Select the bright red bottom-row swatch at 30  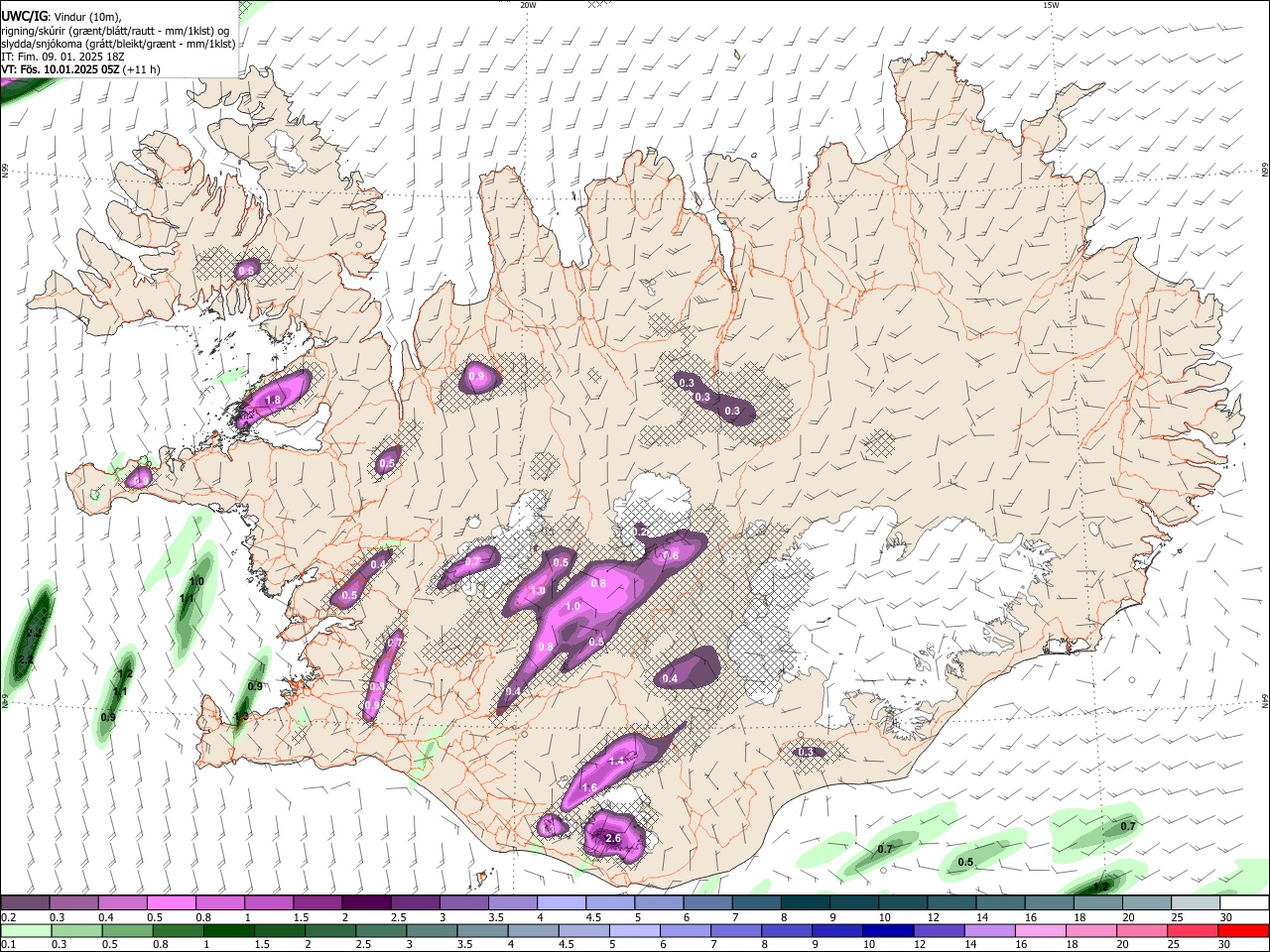(x=1242, y=931)
